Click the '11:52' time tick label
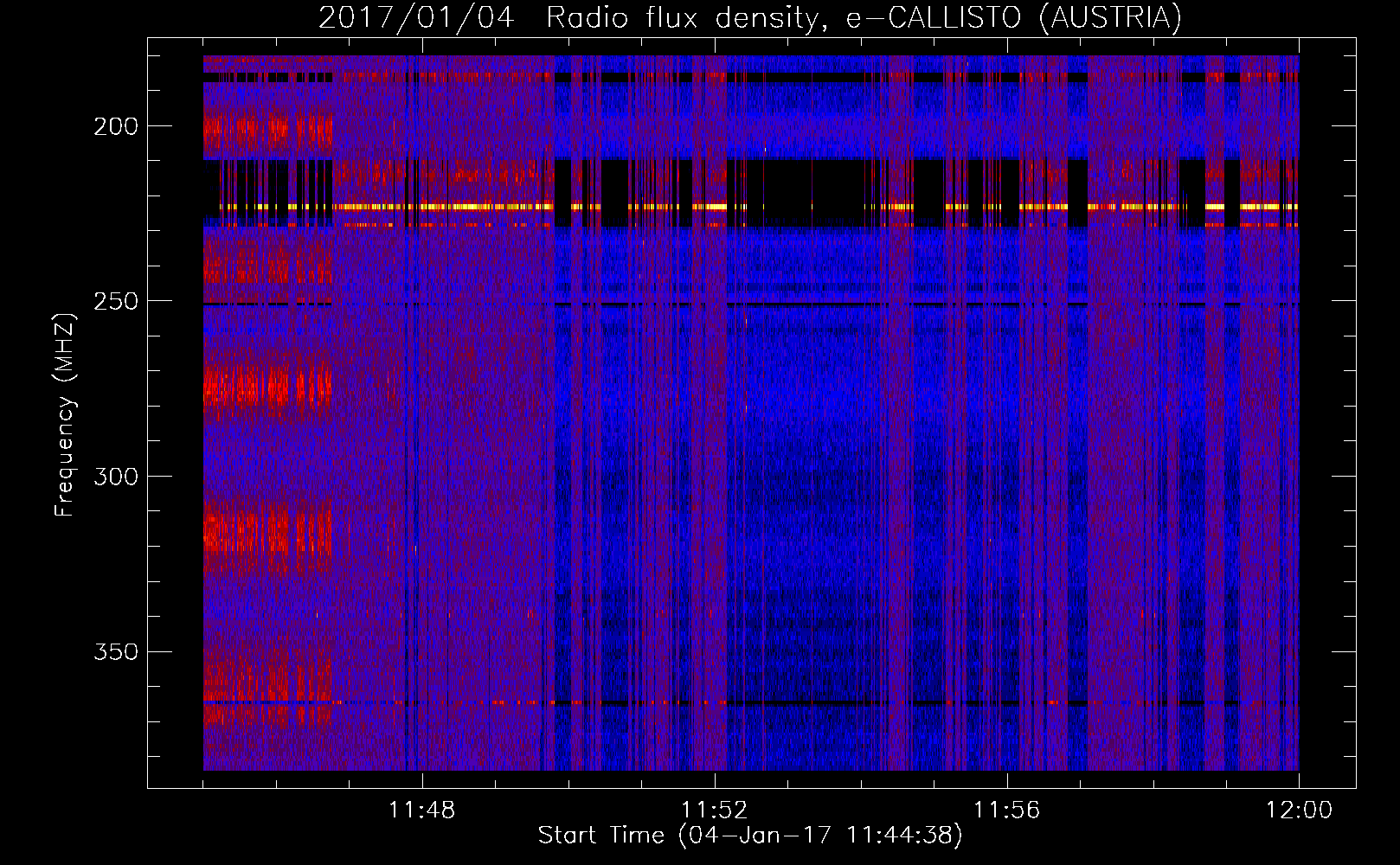1400x865 pixels. (715, 811)
